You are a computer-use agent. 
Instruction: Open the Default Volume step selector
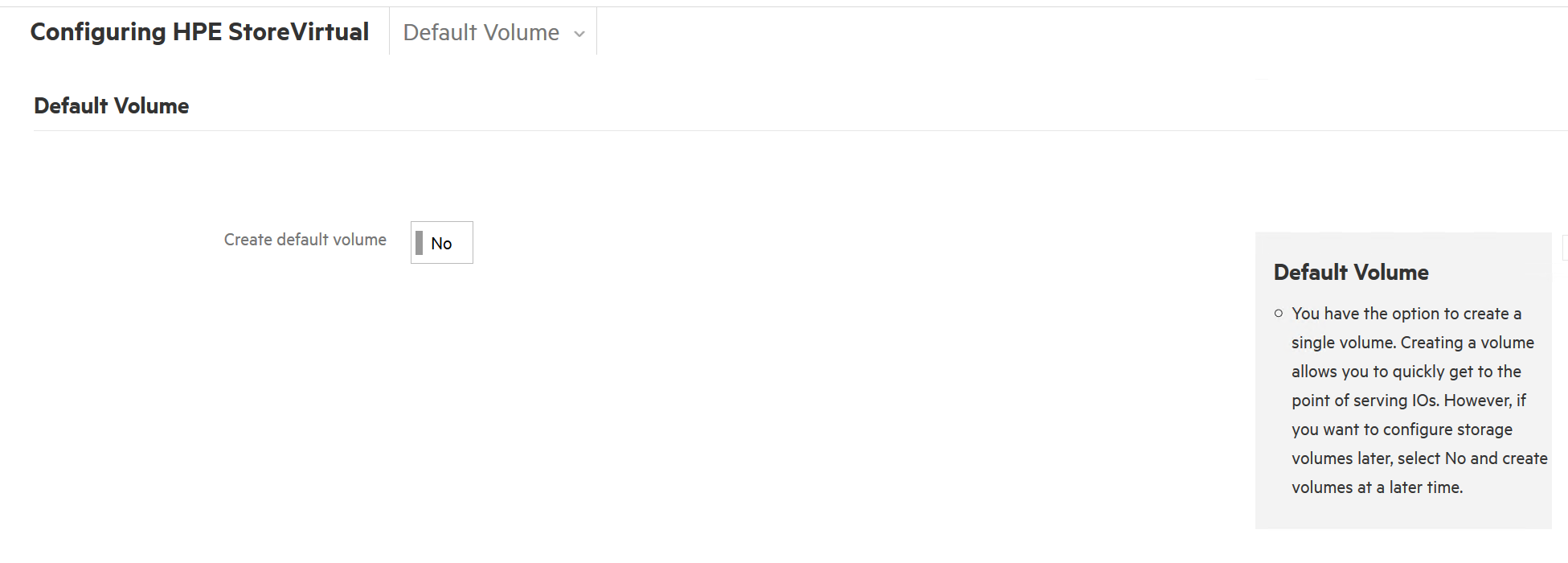(x=493, y=32)
